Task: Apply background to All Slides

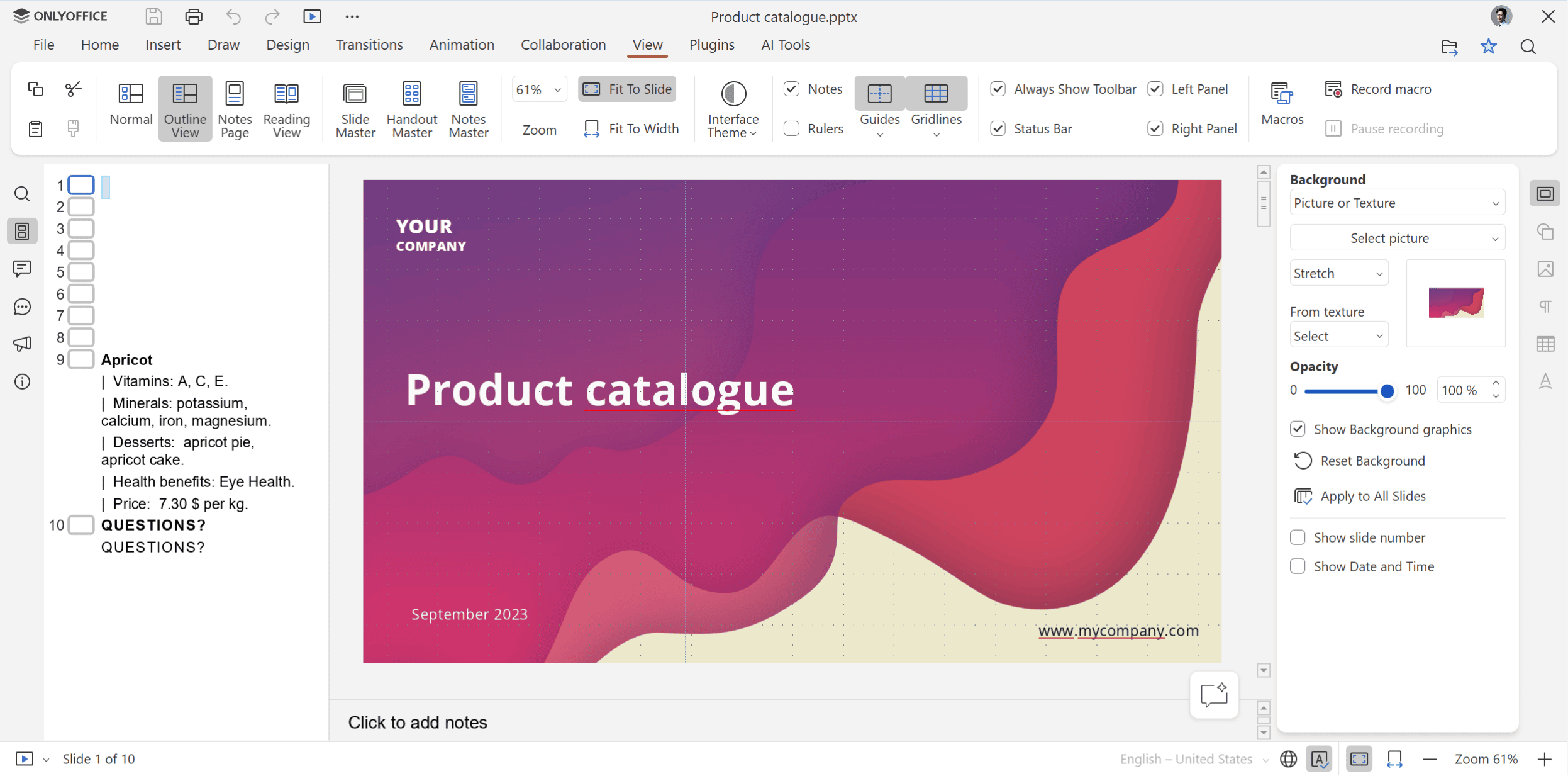Action: pos(1359,496)
